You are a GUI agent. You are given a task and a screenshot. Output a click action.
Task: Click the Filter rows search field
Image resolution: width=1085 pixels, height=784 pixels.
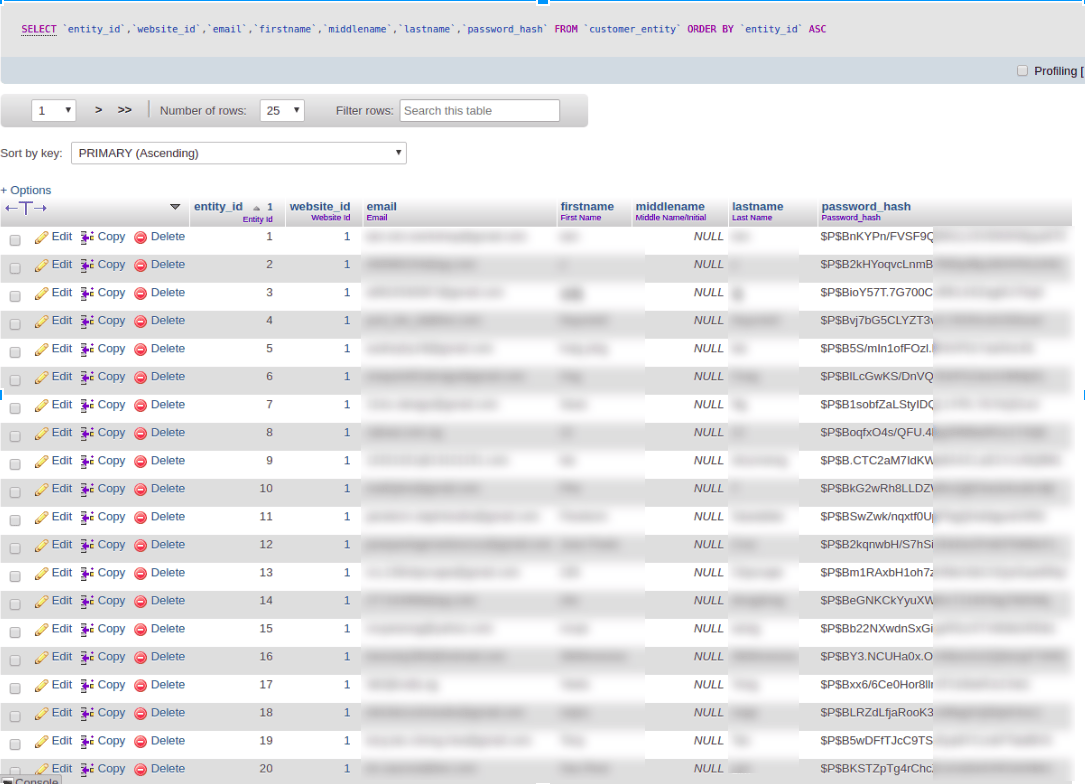pos(480,111)
